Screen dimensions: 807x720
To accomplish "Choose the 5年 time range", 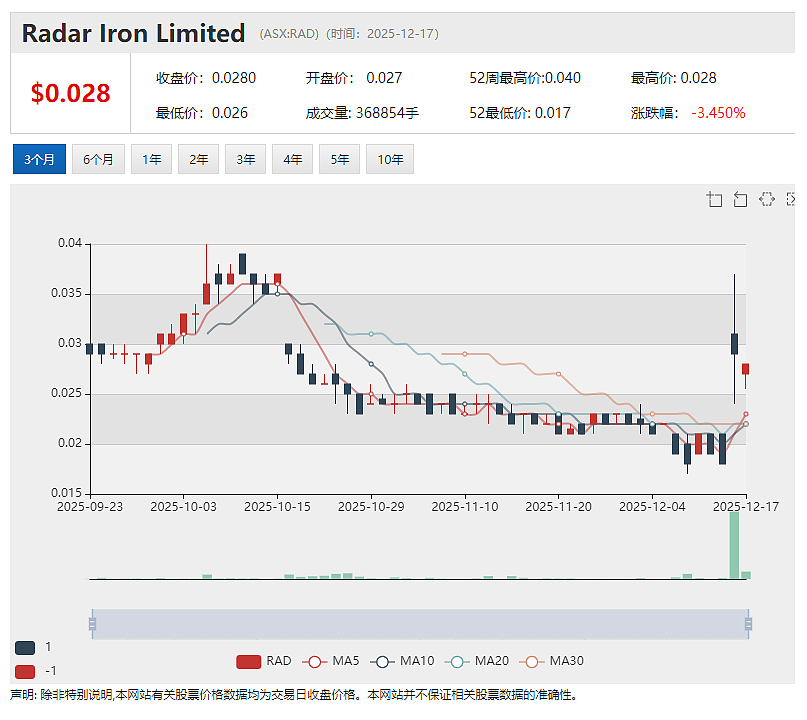I will (339, 160).
